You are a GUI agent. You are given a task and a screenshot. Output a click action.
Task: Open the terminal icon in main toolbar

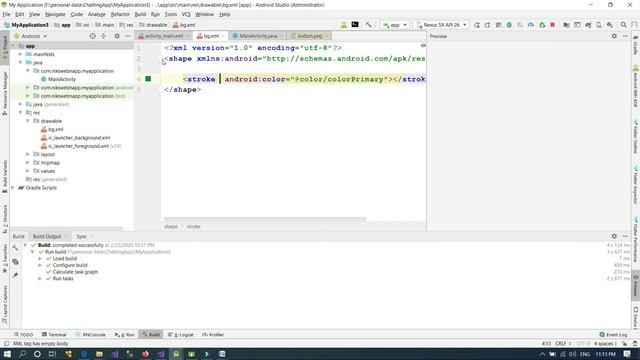pyautogui.click(x=355, y=25)
